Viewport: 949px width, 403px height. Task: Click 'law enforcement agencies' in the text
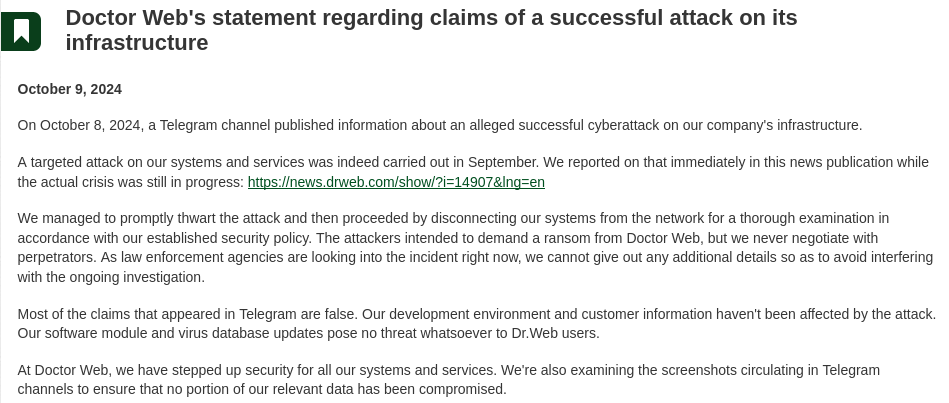[x=202, y=257]
